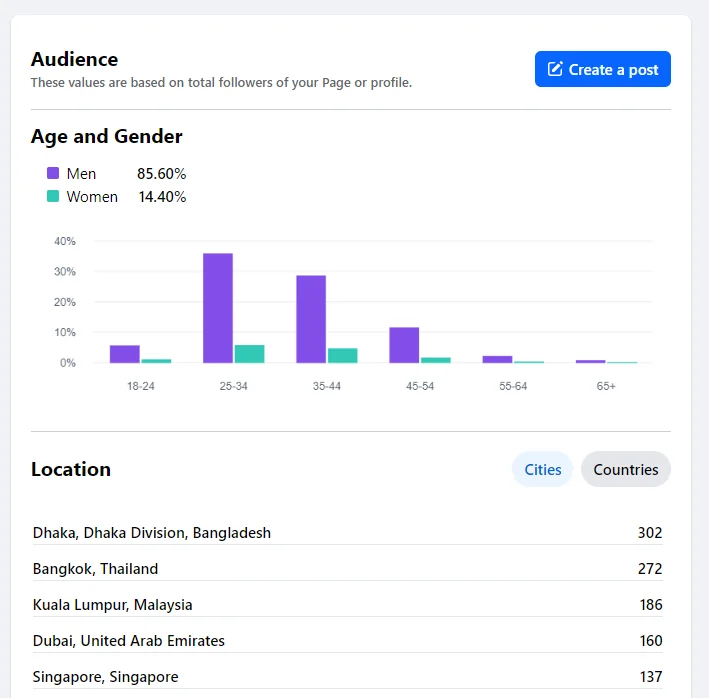Click the 40% y-axis label

pos(65,241)
